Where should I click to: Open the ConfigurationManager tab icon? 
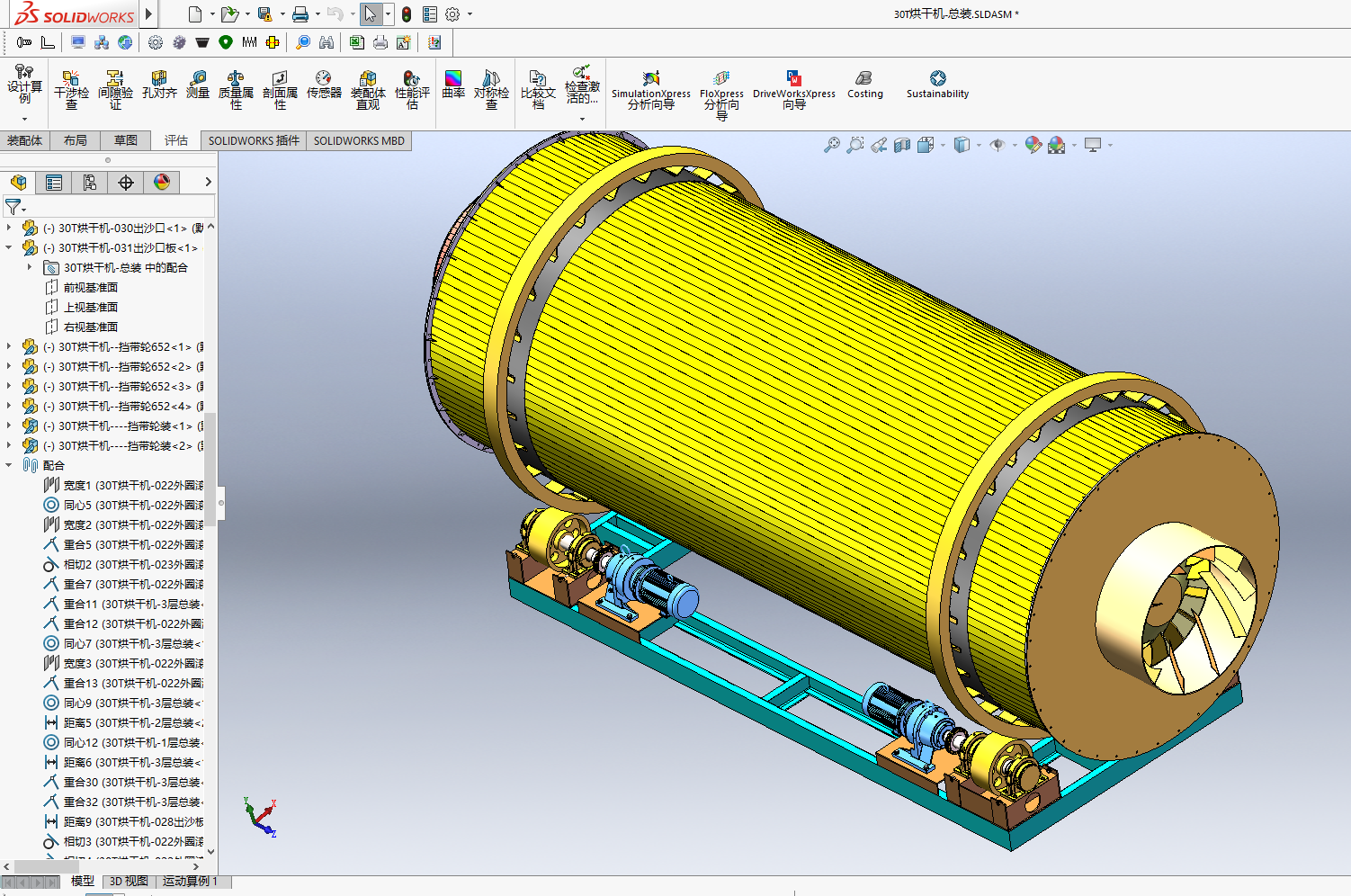click(x=90, y=183)
